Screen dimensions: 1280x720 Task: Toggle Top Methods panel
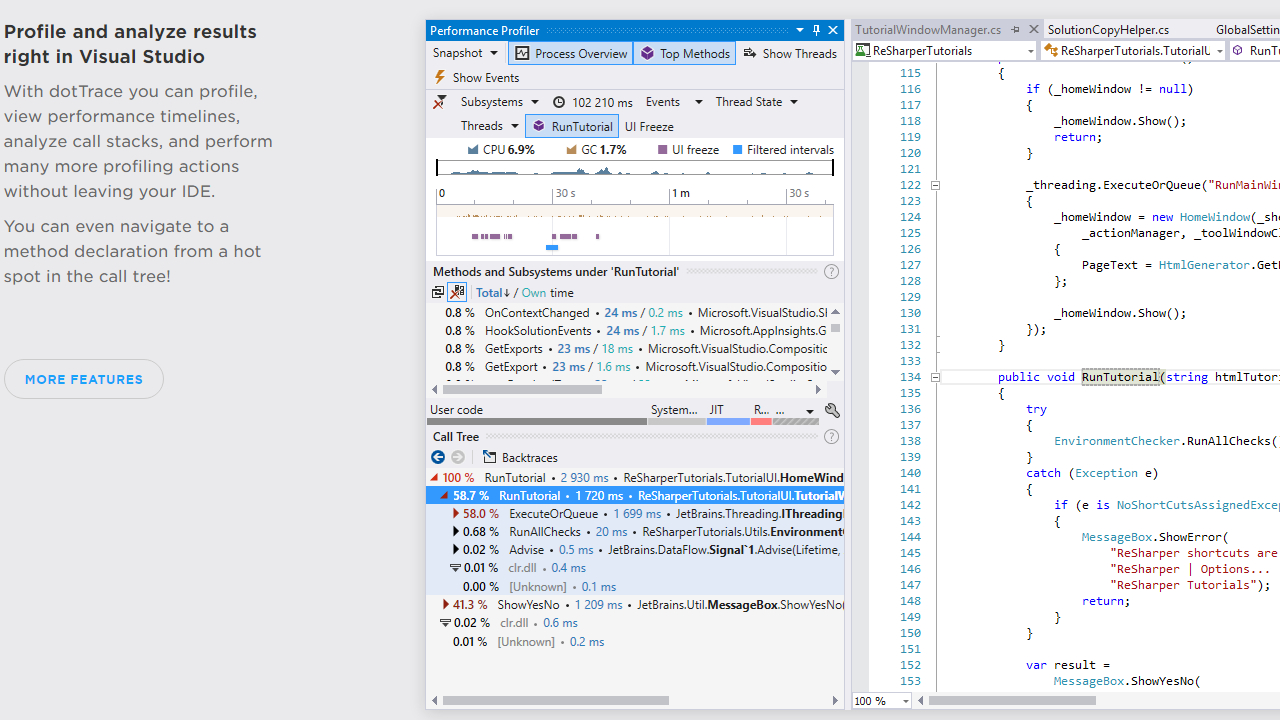685,53
